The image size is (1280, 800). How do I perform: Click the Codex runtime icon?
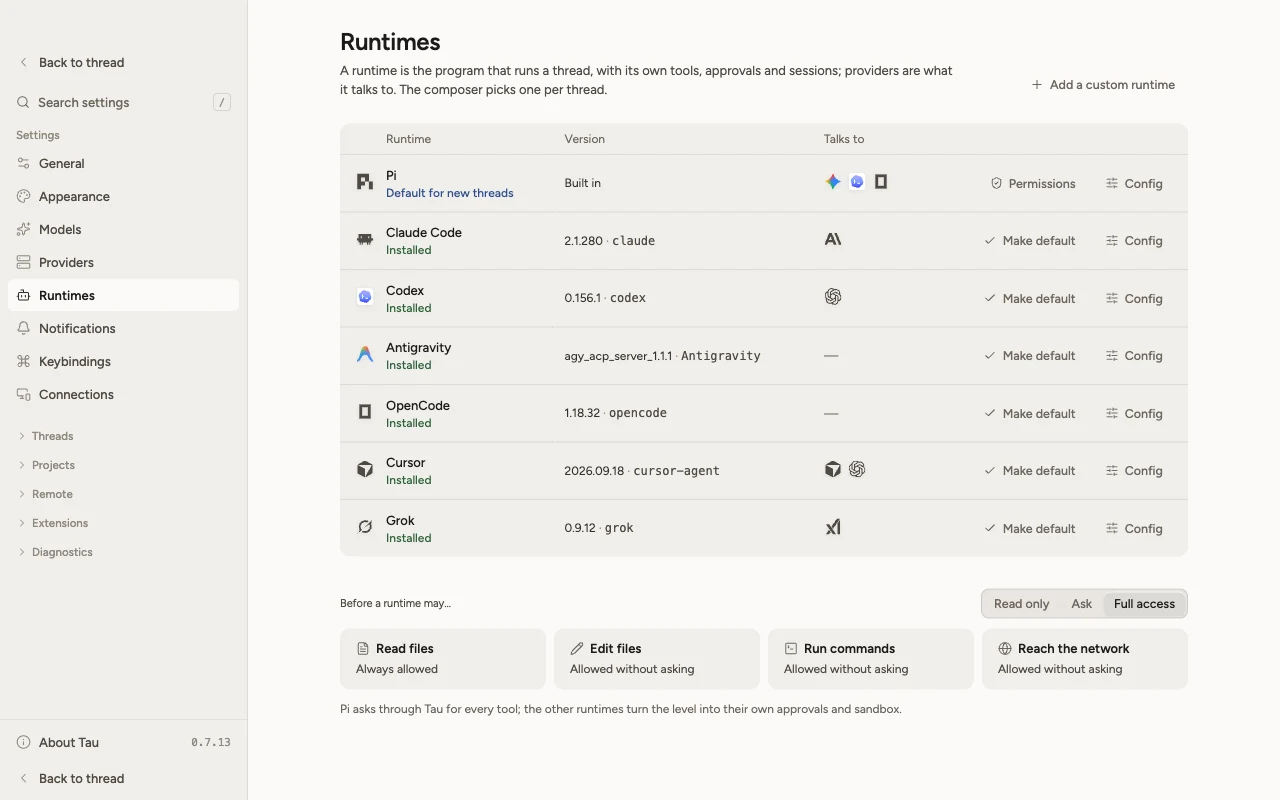365,297
